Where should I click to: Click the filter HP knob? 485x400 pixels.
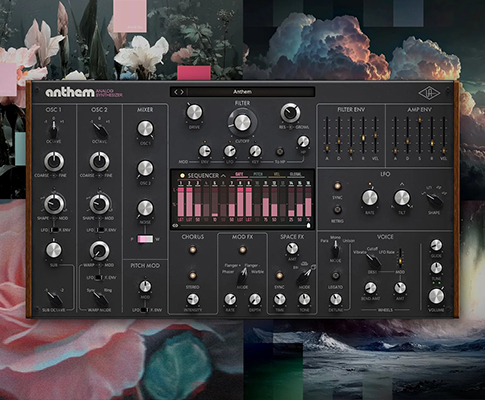point(303,142)
